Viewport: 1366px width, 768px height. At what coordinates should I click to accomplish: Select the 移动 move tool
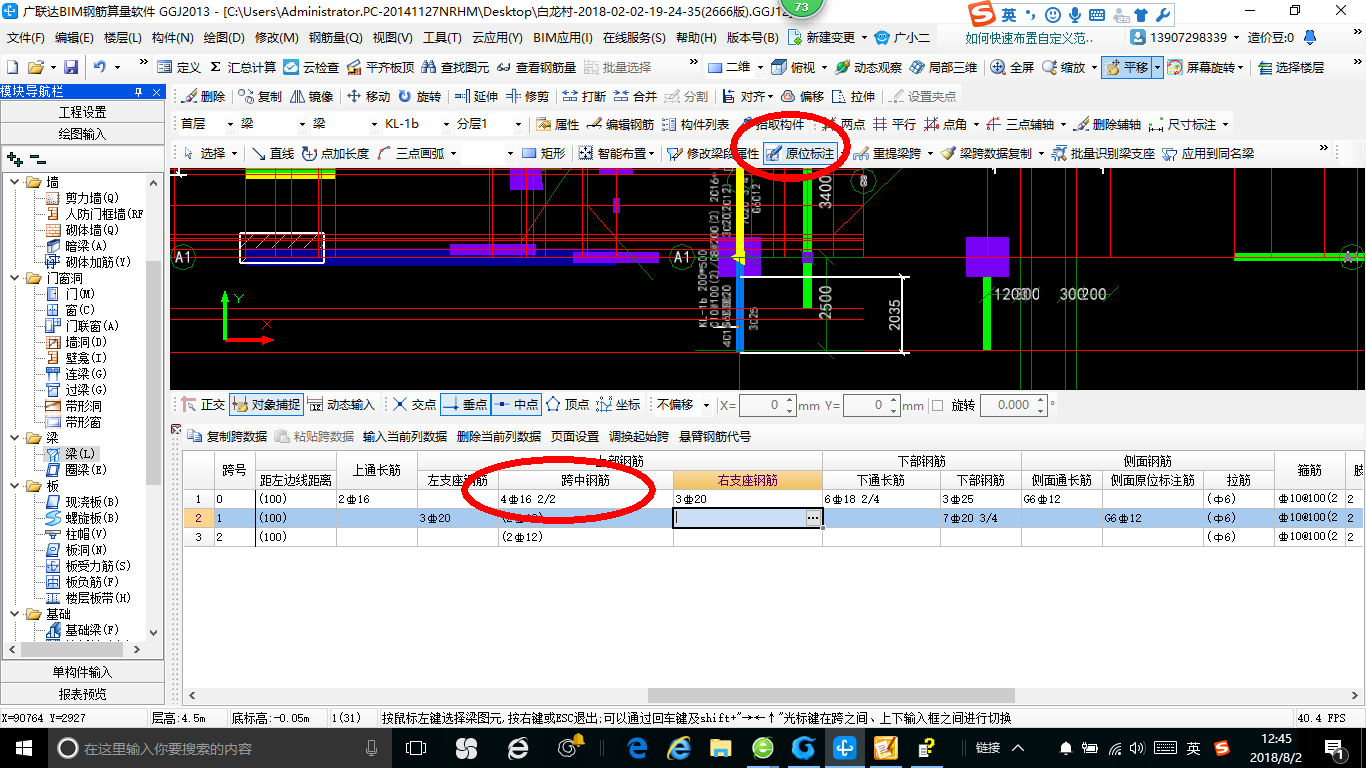coord(368,96)
